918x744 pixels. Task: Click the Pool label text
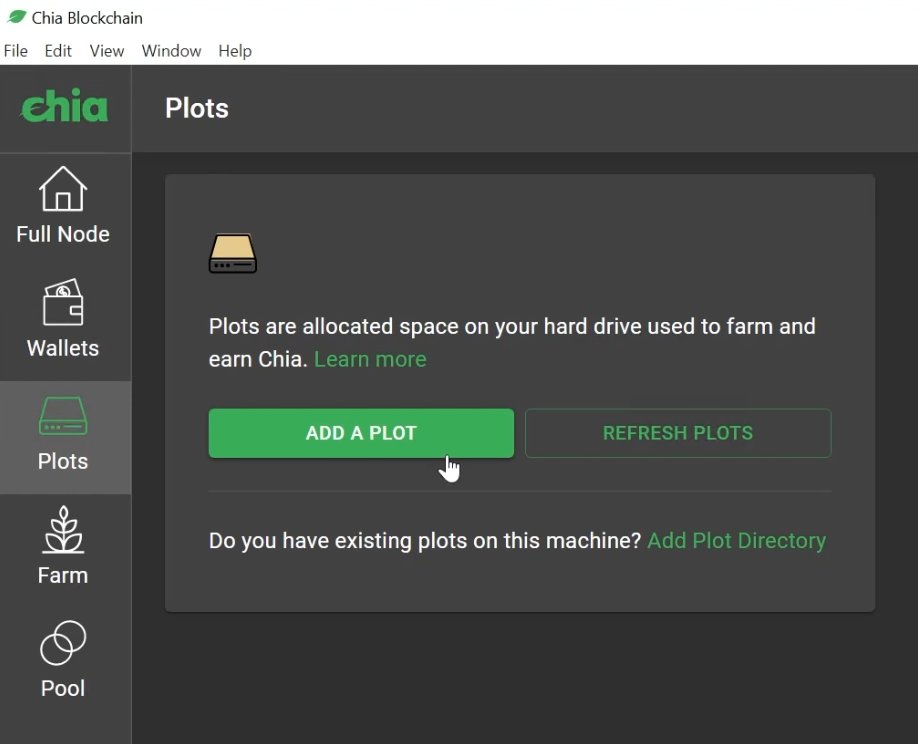click(63, 688)
